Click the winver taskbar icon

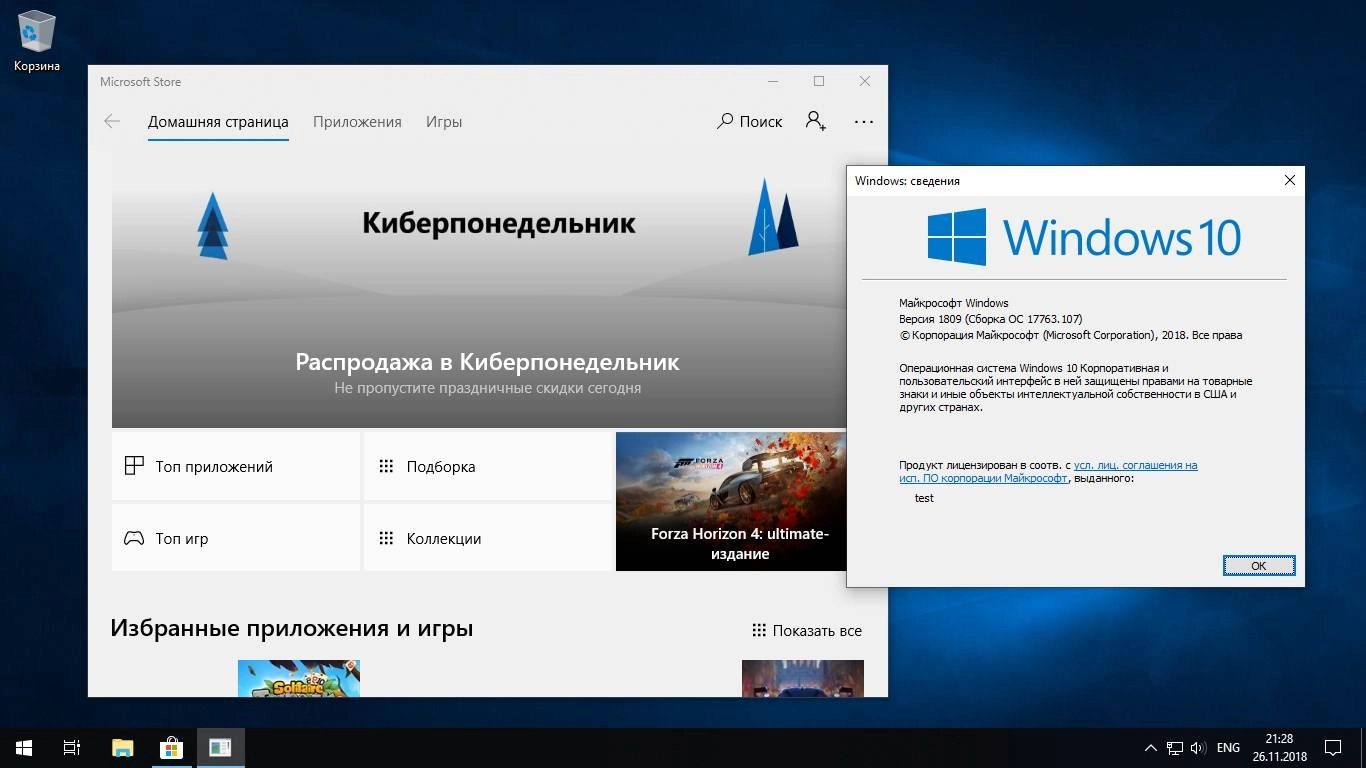point(220,747)
